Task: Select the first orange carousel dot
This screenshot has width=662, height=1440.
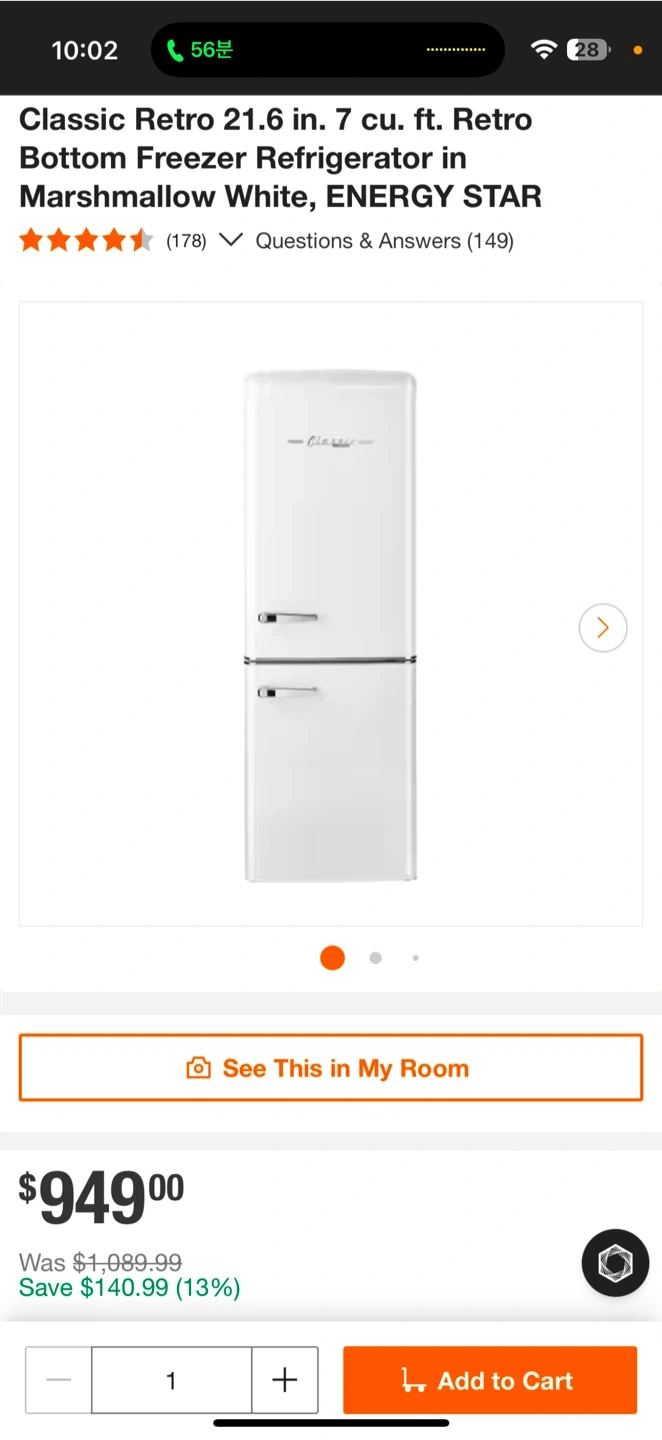Action: 332,958
